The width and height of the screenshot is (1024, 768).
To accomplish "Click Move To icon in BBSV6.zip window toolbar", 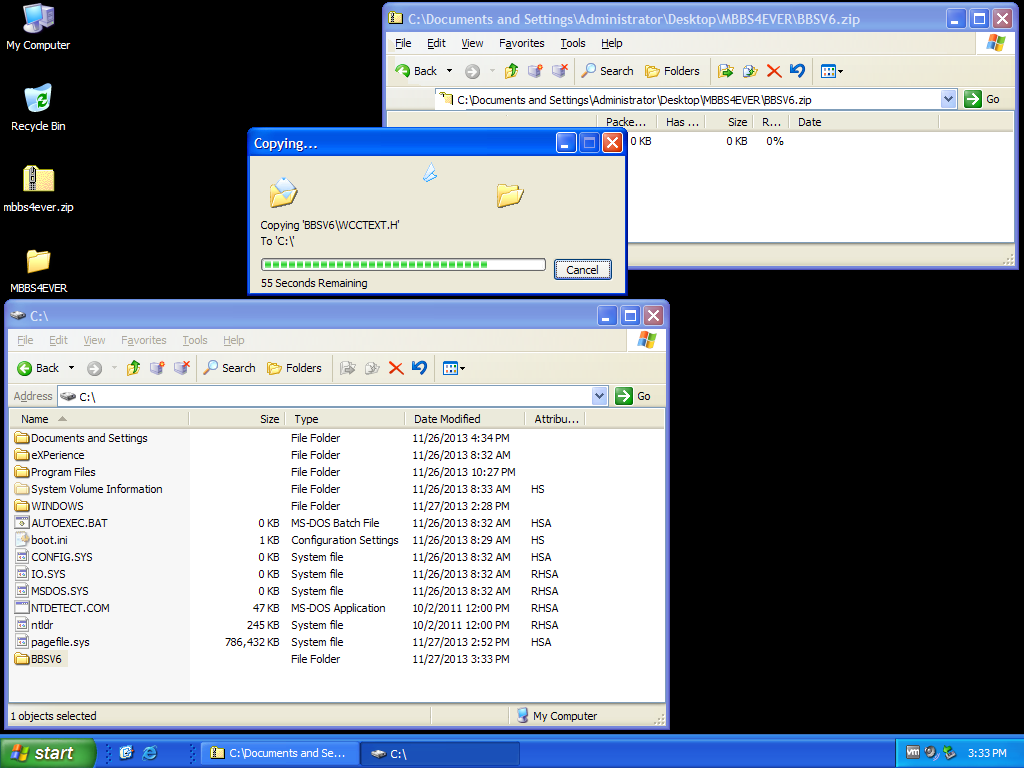I will [x=726, y=71].
